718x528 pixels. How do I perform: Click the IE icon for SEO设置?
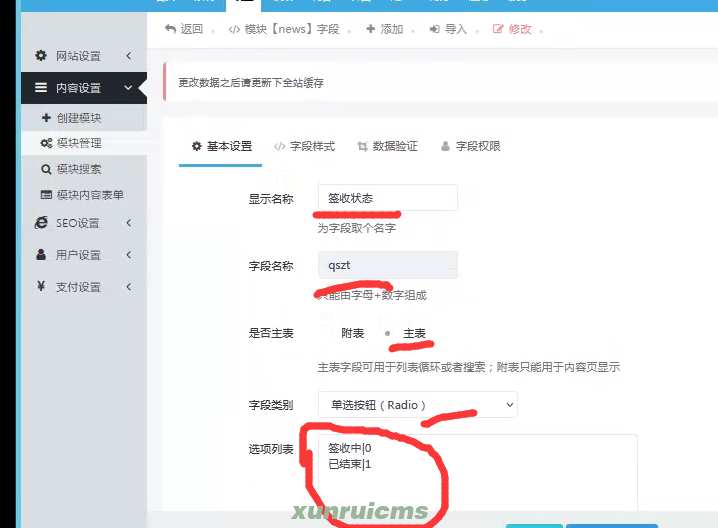(41, 223)
